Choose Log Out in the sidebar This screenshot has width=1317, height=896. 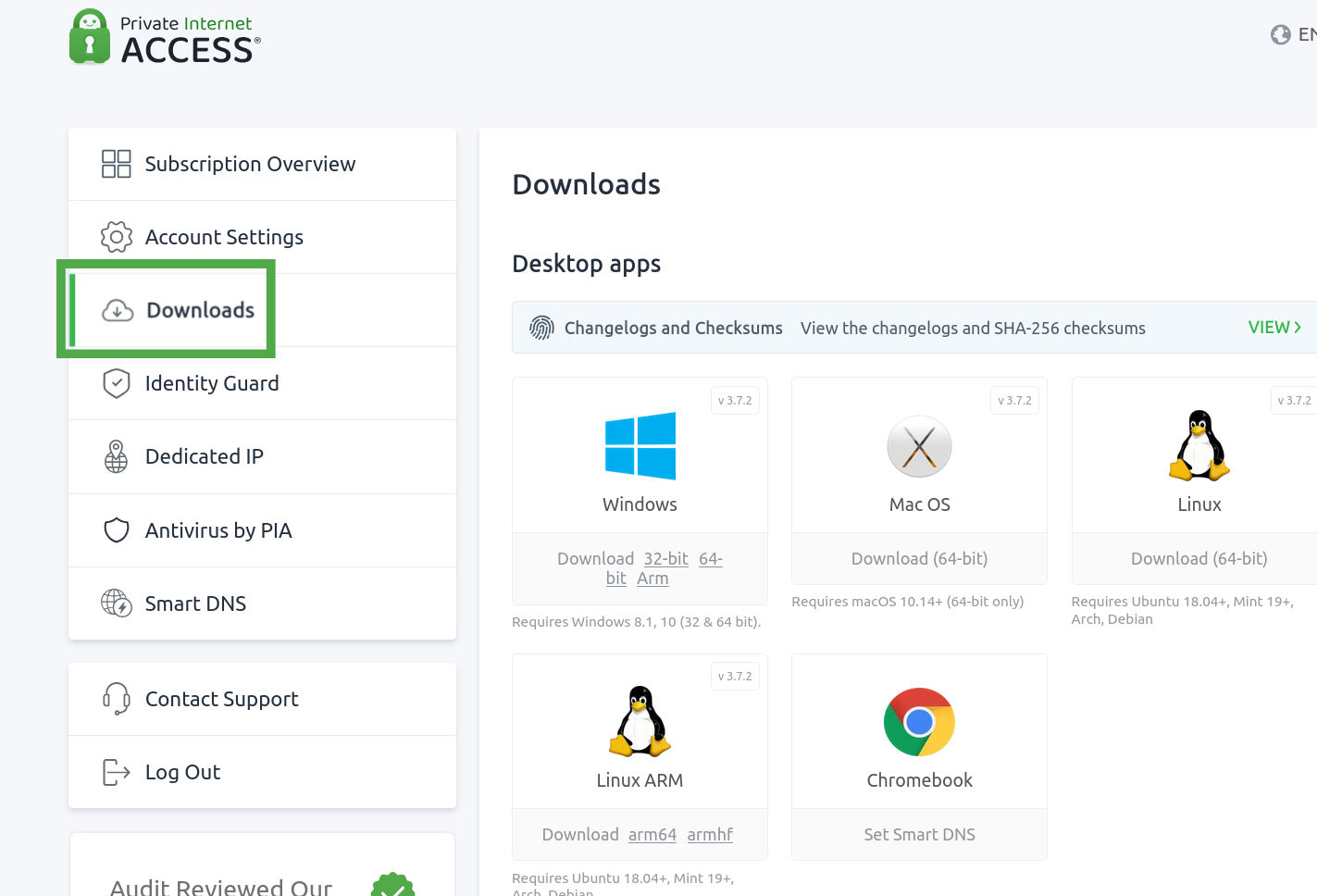point(262,772)
